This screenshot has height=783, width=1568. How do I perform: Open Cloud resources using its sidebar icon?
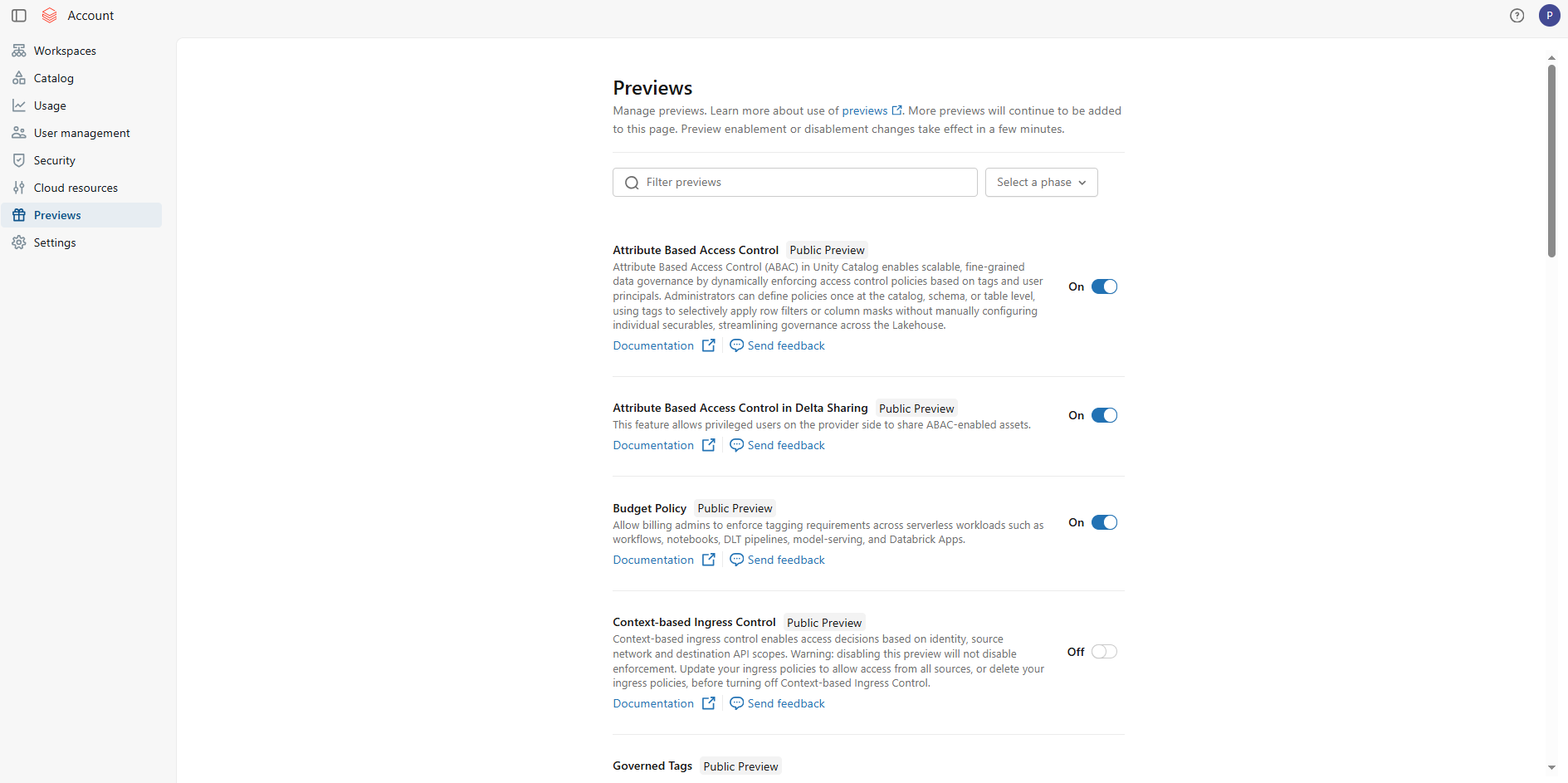point(18,188)
